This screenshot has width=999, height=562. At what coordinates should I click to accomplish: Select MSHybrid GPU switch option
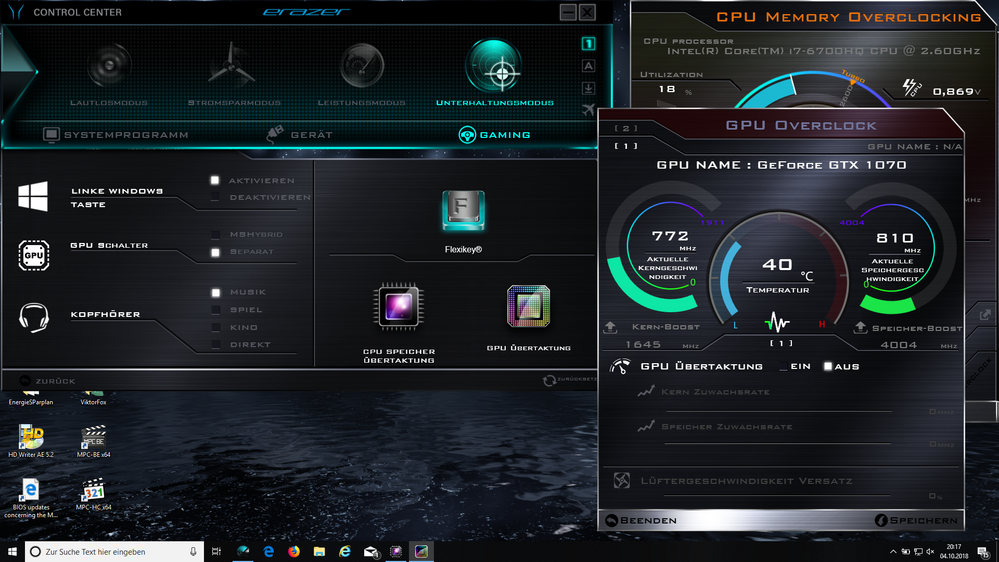(215, 235)
